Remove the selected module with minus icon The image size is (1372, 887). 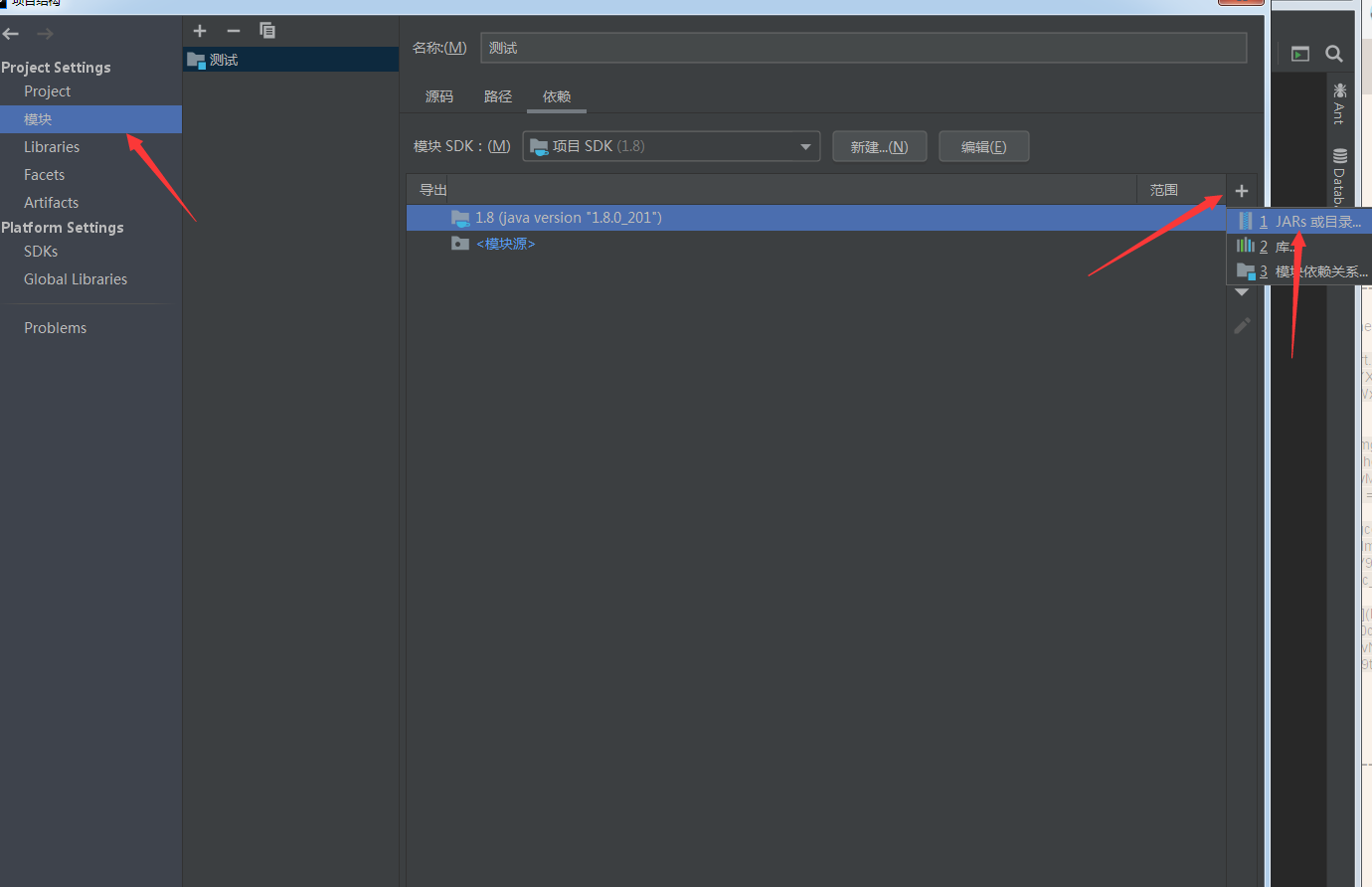coord(234,31)
